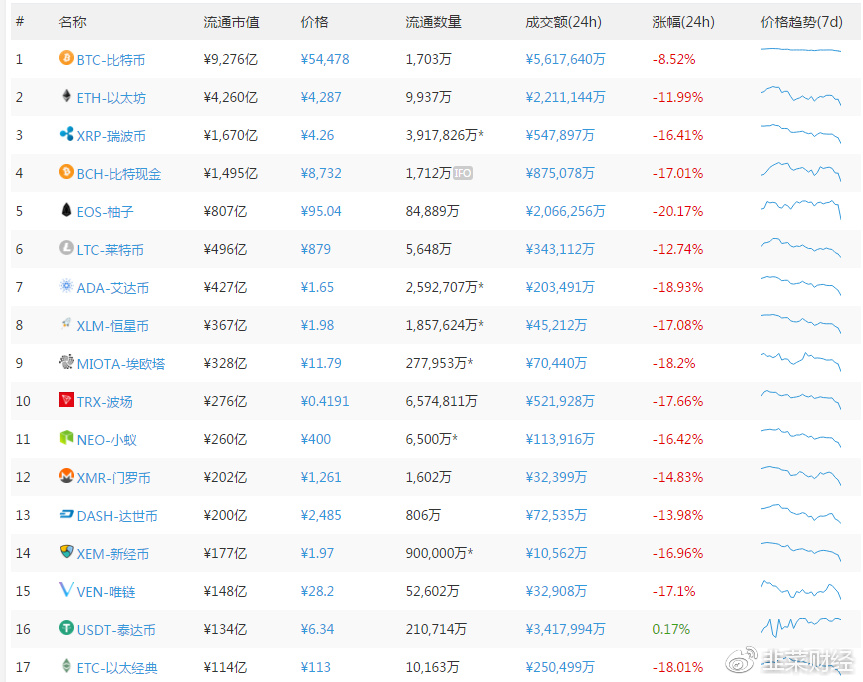
Task: Sort by 流通数量 column header
Action: pyautogui.click(x=433, y=22)
